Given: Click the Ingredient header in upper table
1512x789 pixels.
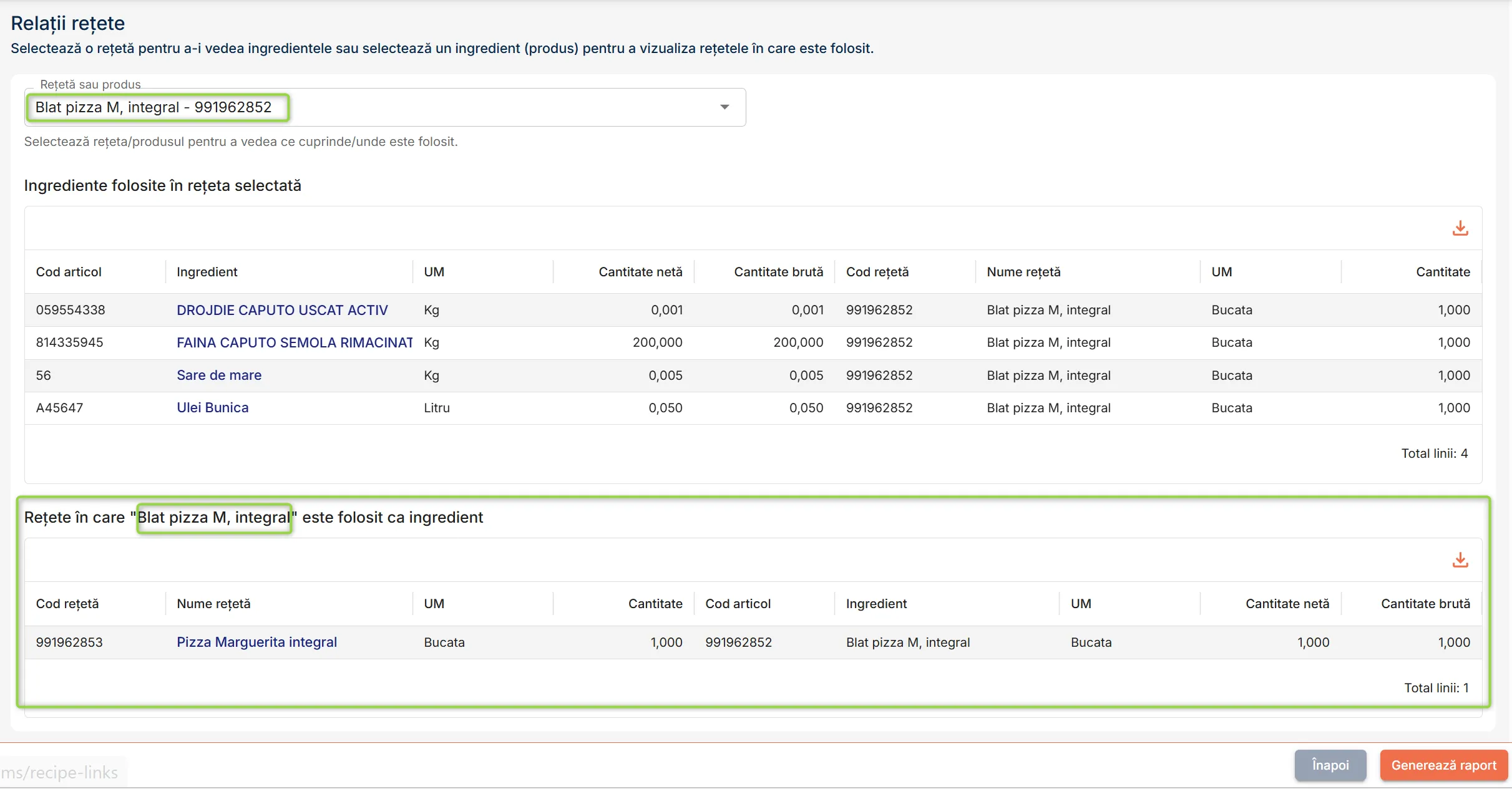Looking at the screenshot, I should [x=207, y=272].
